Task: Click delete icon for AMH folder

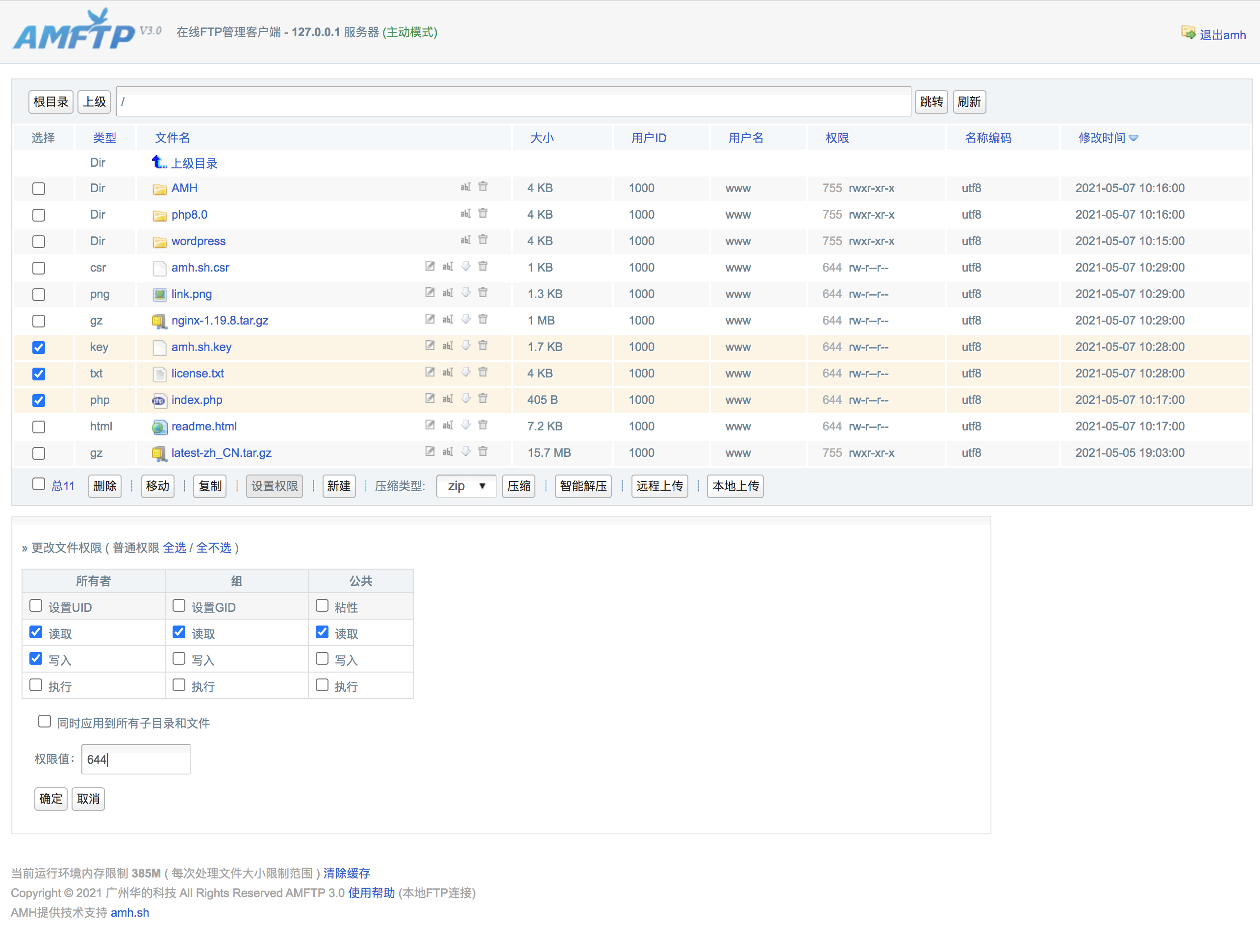Action: coord(483,187)
